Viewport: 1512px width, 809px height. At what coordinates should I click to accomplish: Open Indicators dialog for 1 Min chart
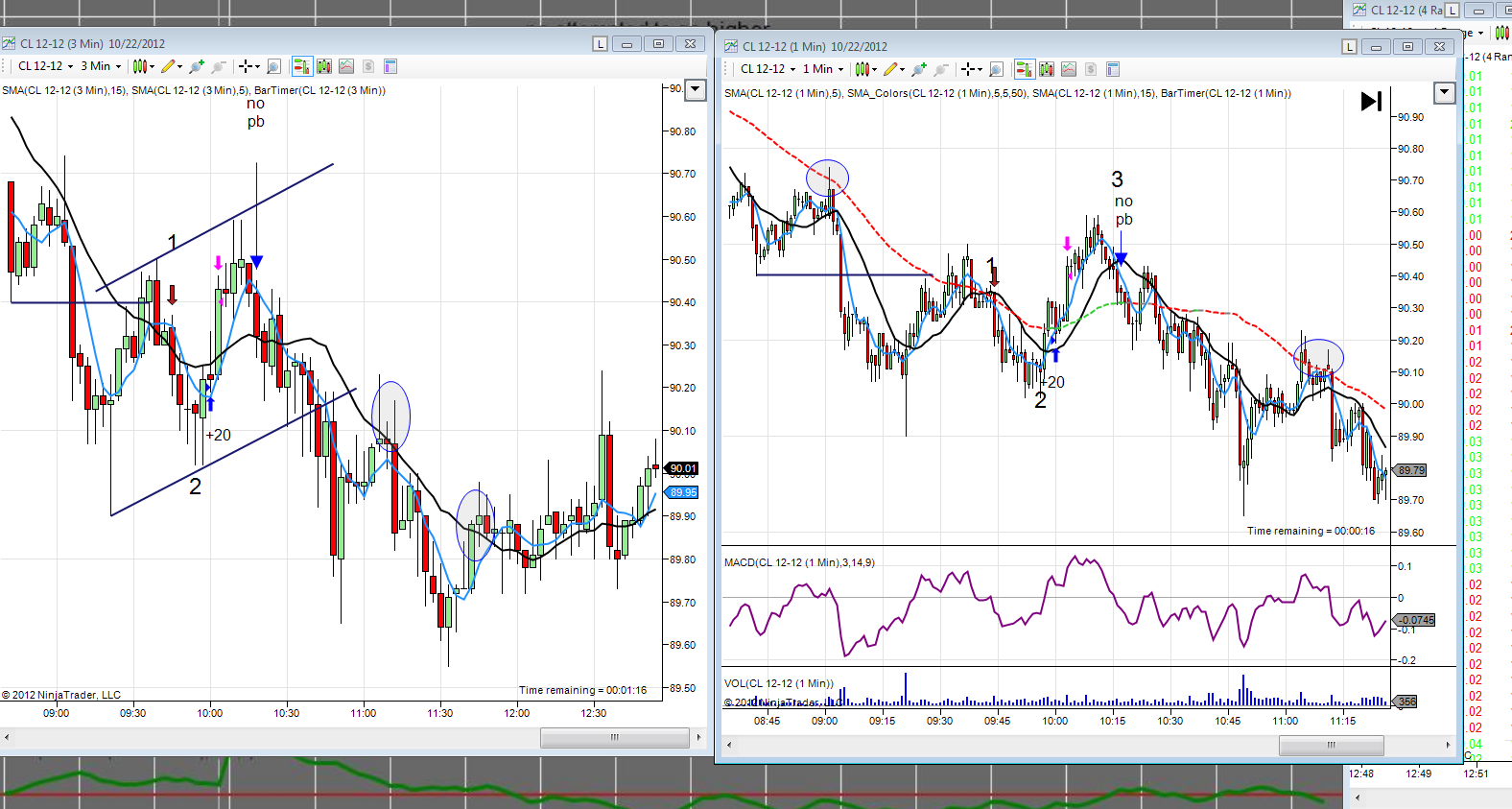click(x=1047, y=69)
